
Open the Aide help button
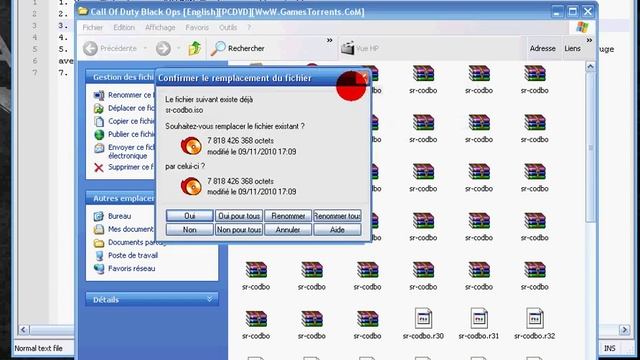tap(337, 230)
